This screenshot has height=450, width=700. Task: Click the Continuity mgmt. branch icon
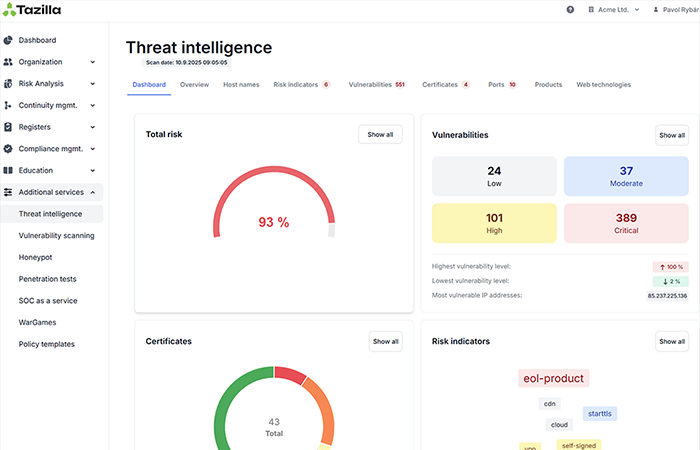pos(8,105)
